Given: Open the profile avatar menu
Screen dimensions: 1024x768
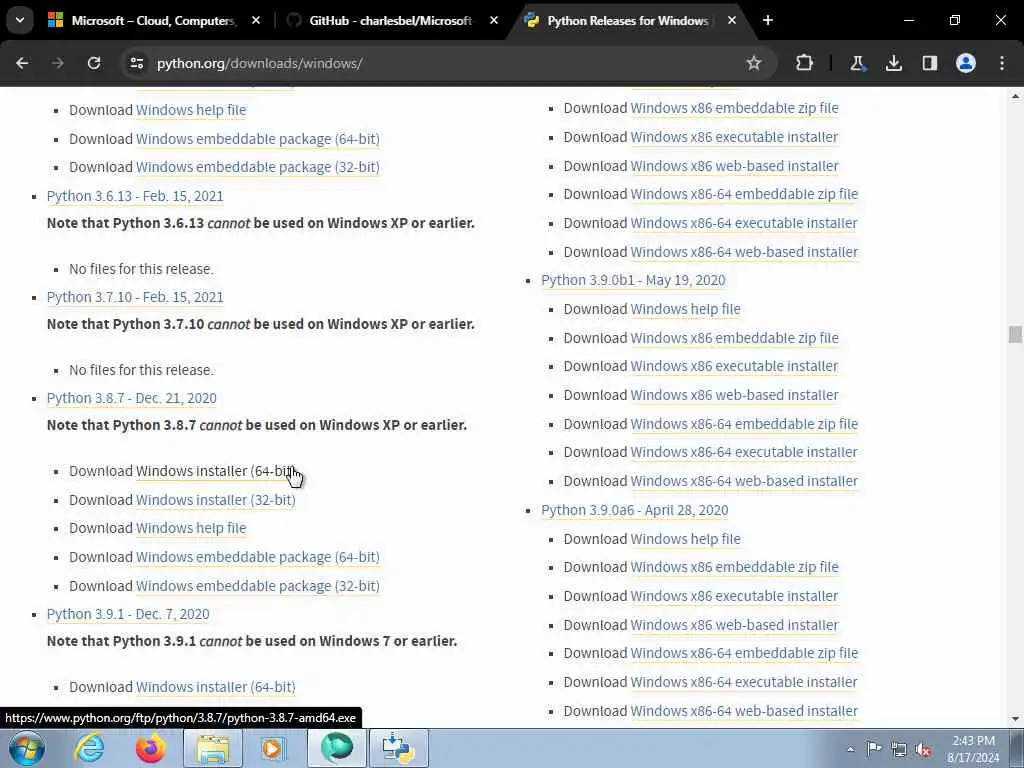Looking at the screenshot, I should (966, 63).
